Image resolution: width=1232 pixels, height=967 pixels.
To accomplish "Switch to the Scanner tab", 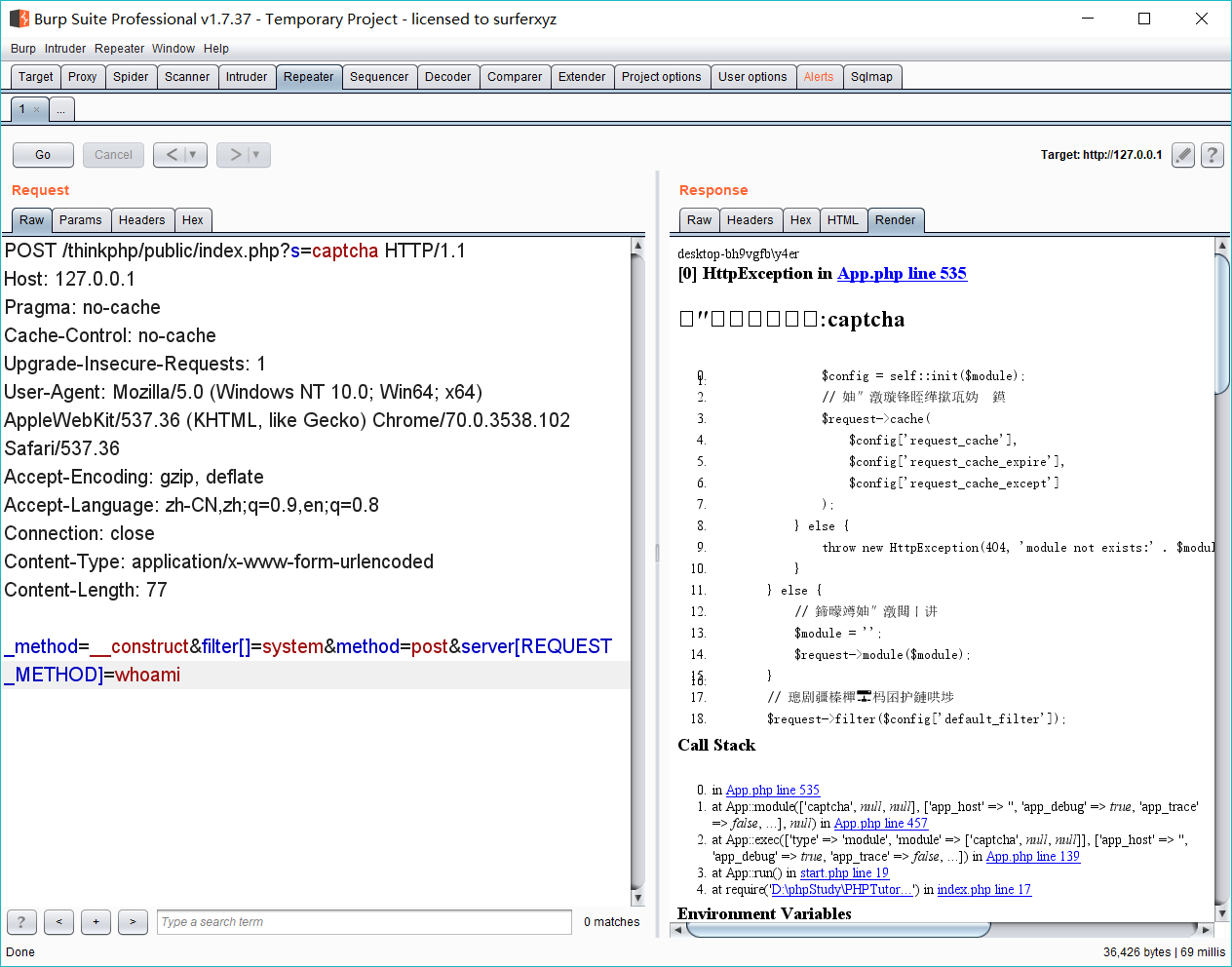I will point(187,77).
